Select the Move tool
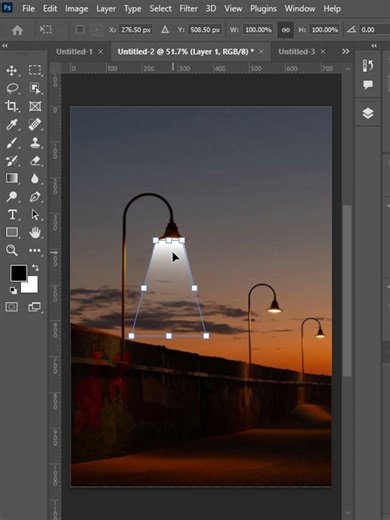Viewport: 390px width, 520px height. (12, 70)
